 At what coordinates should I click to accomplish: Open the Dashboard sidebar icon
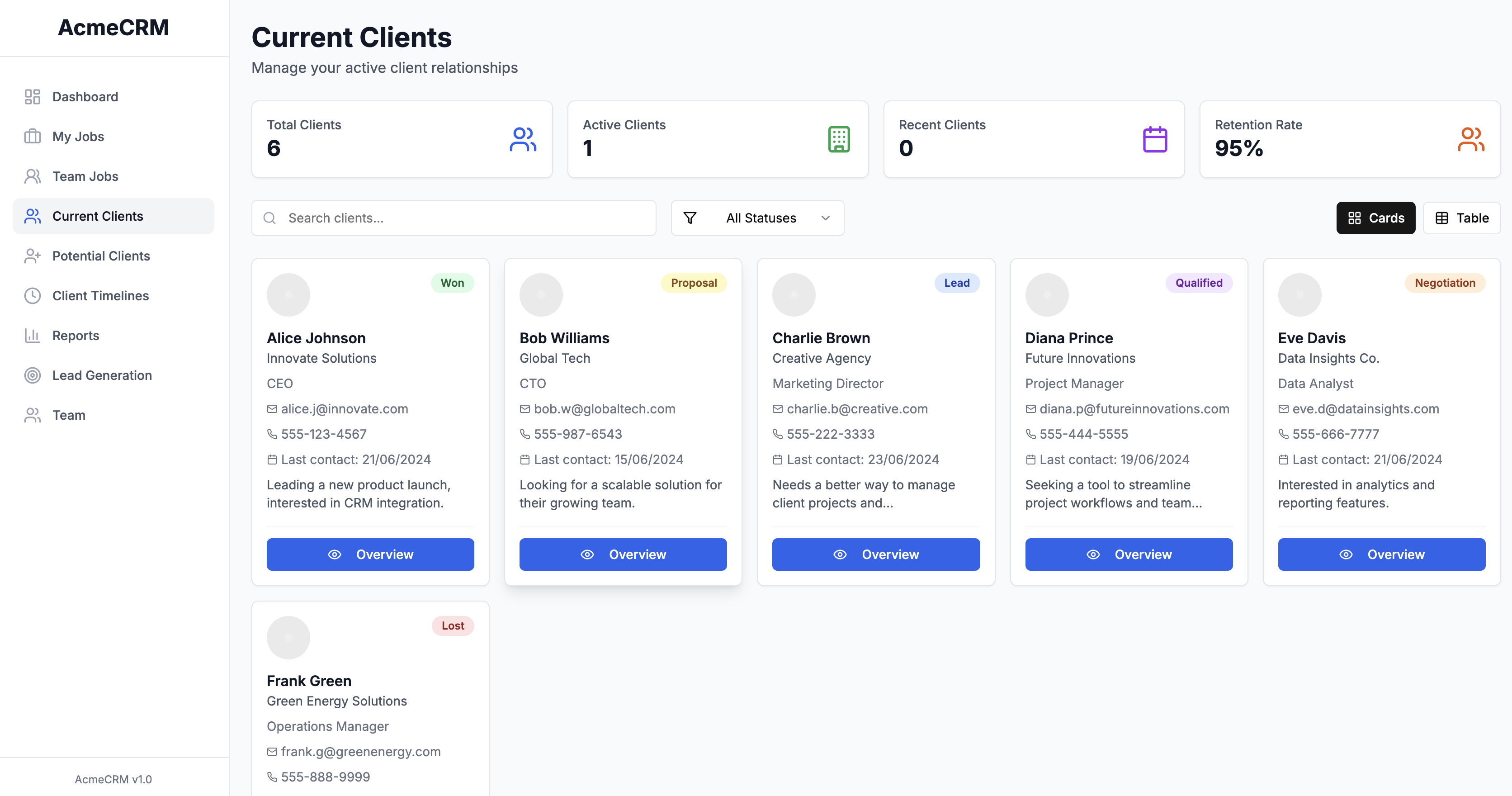32,97
